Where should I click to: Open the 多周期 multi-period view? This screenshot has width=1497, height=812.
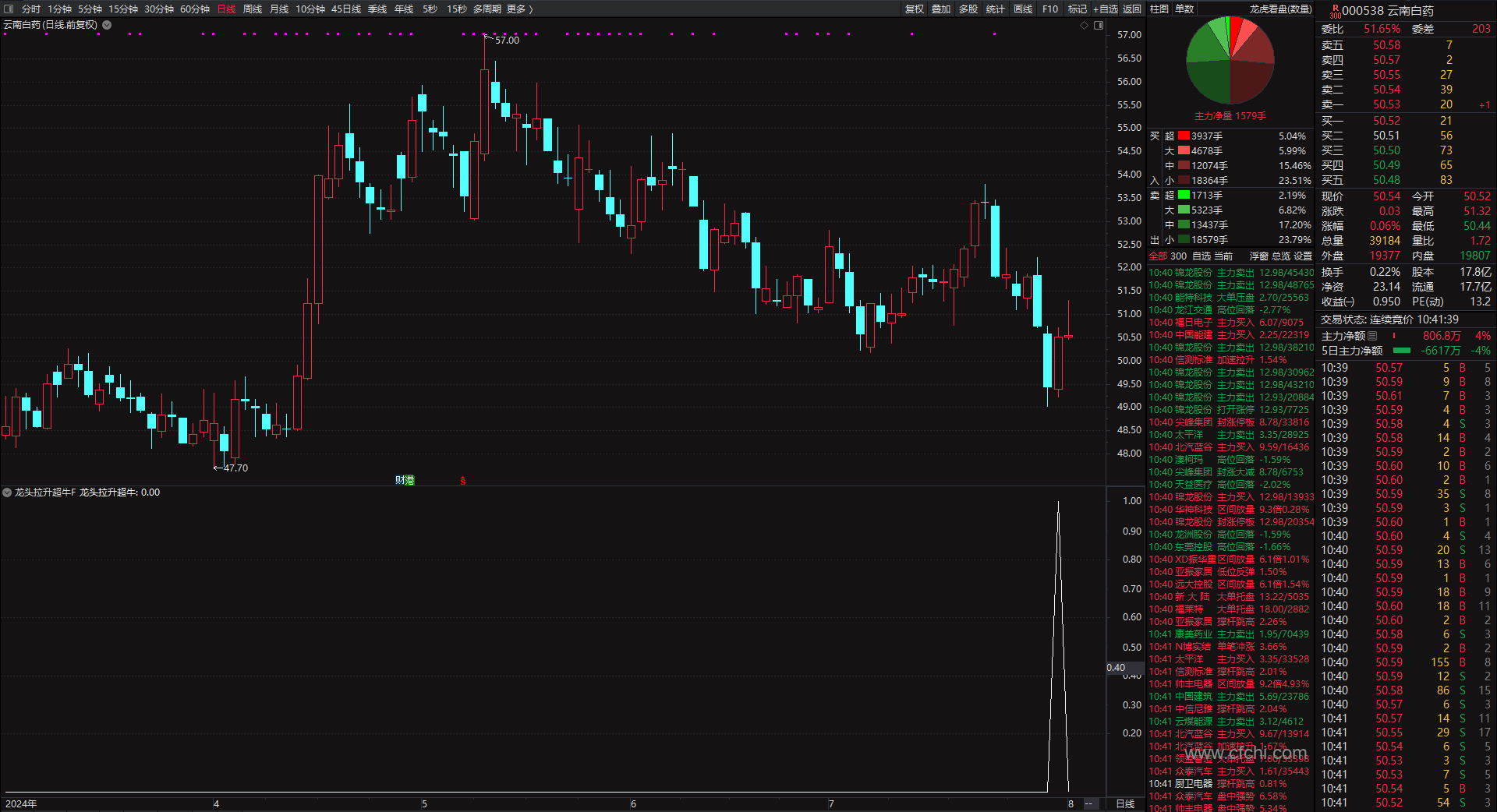pyautogui.click(x=487, y=9)
